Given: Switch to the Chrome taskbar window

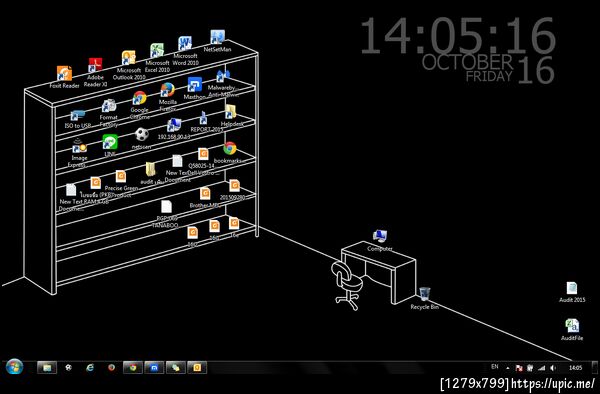Looking at the screenshot, I should point(133,368).
